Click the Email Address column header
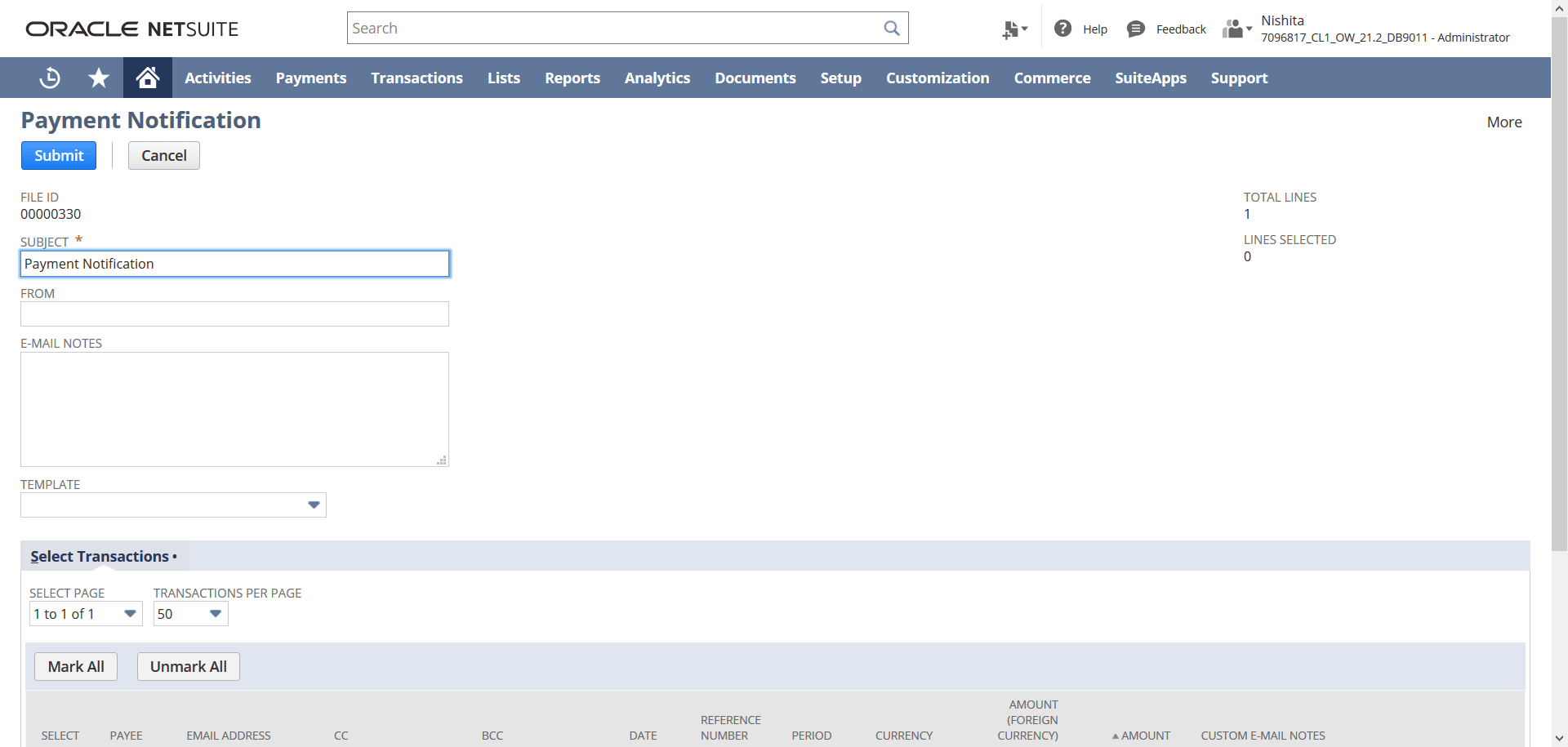Screen dimensions: 1568x747 point(229,736)
